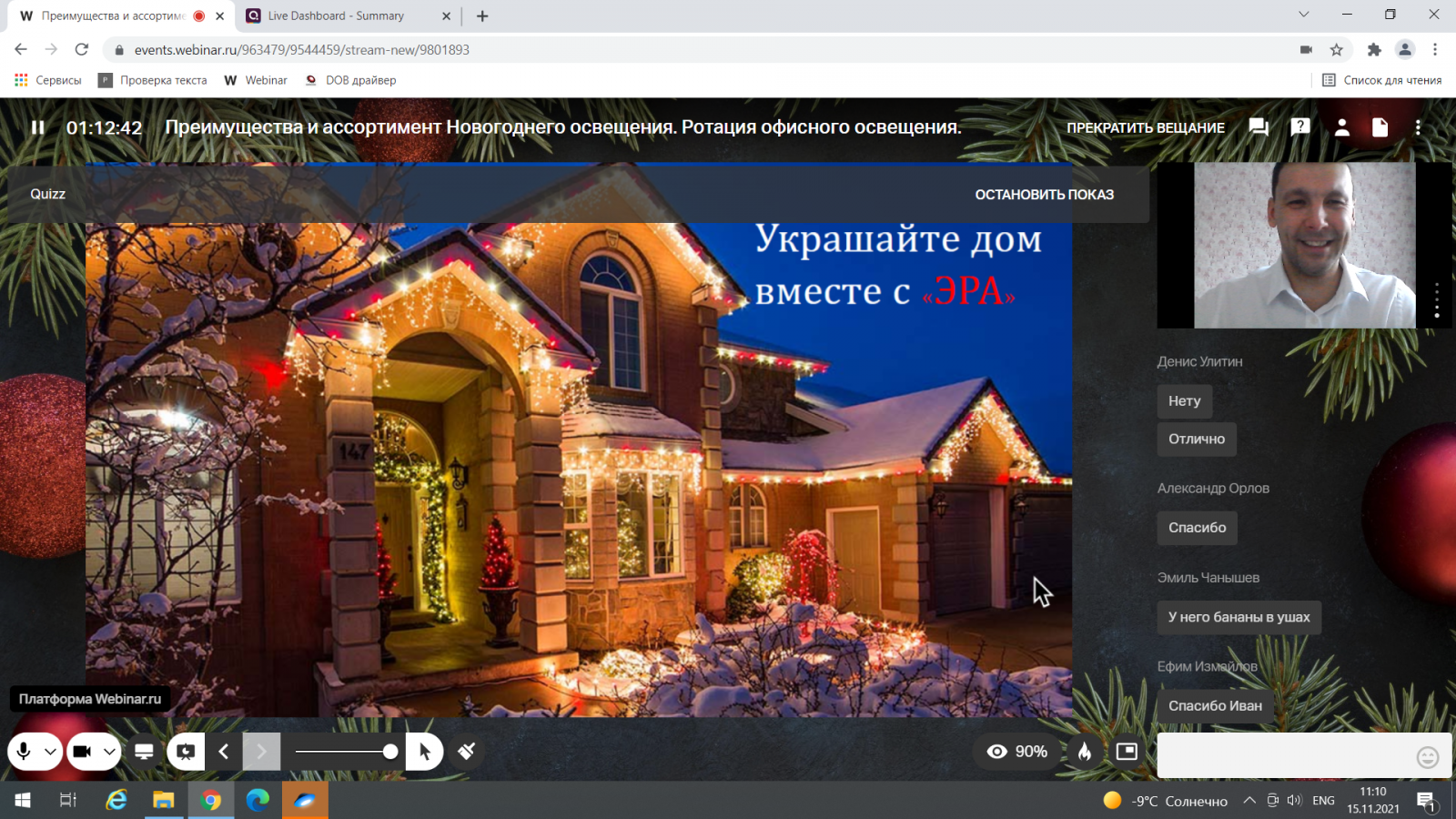Open the emoji picker in chat

coord(1428,757)
